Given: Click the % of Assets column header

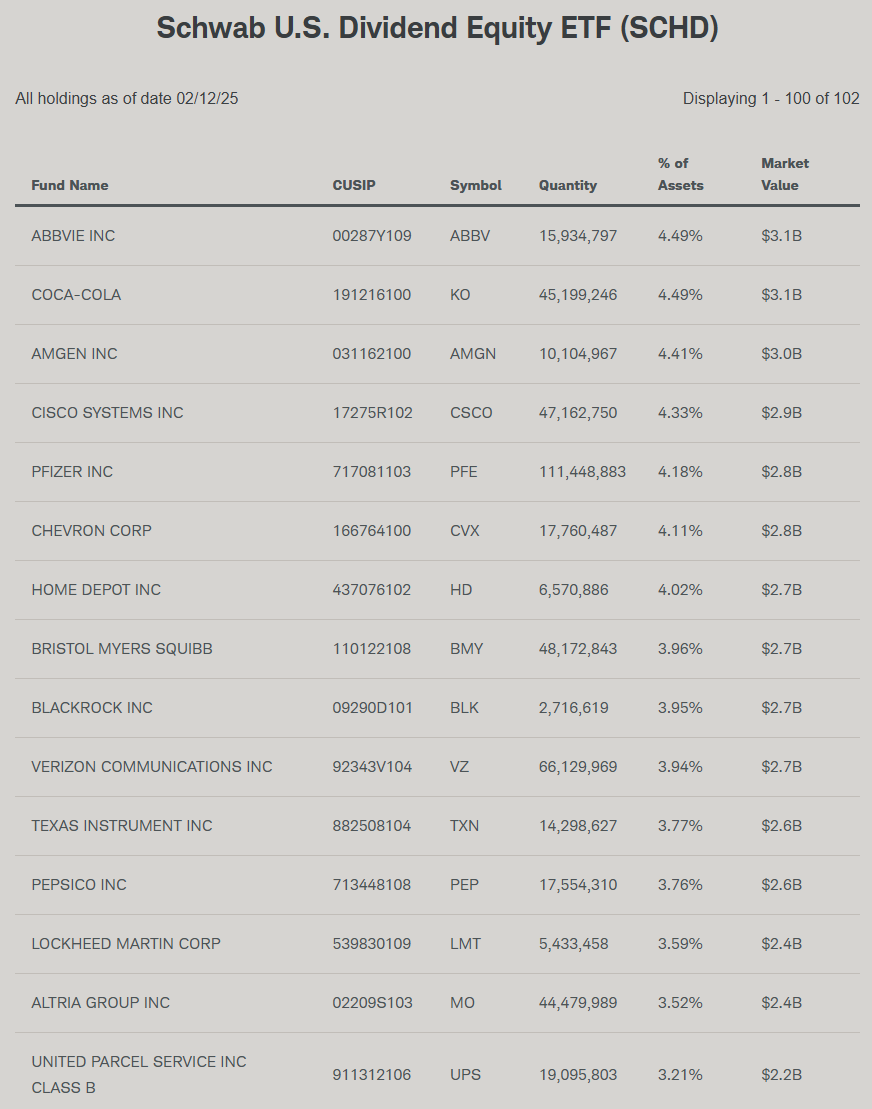Looking at the screenshot, I should click(680, 174).
